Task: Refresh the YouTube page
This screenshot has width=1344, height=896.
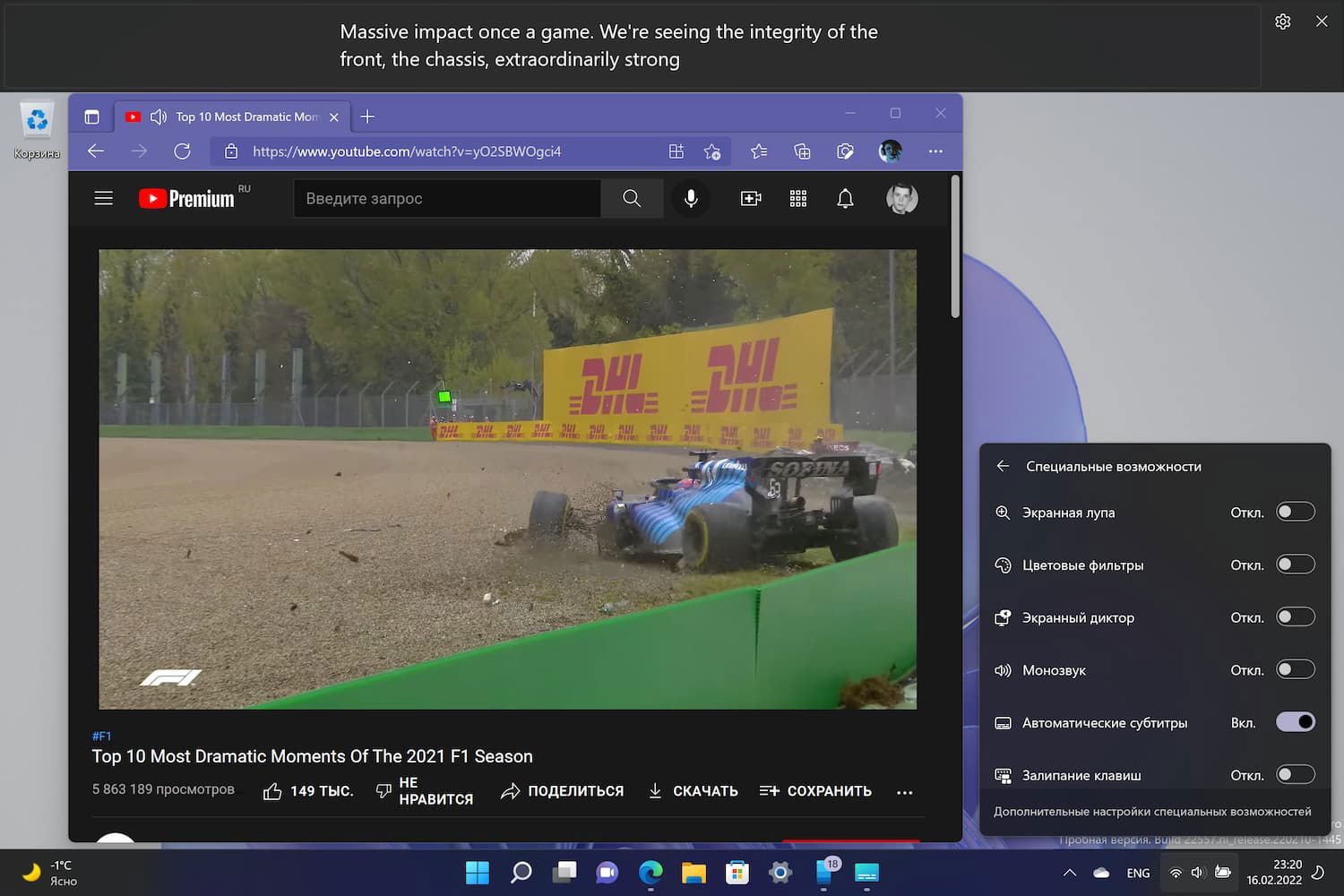Action: [x=182, y=151]
